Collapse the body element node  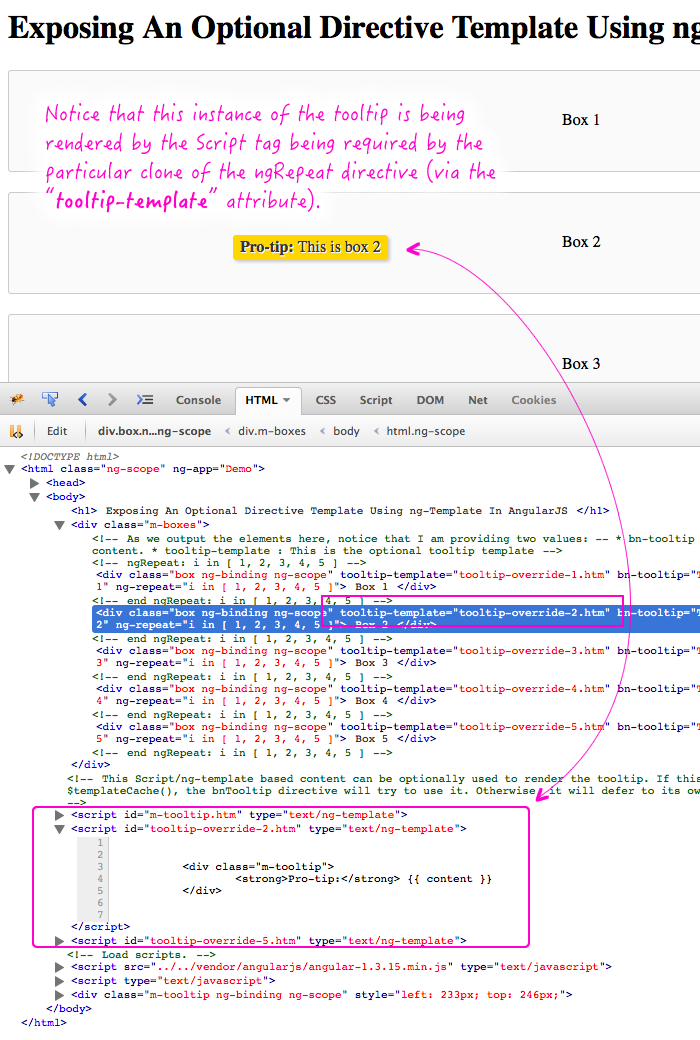tap(36, 497)
